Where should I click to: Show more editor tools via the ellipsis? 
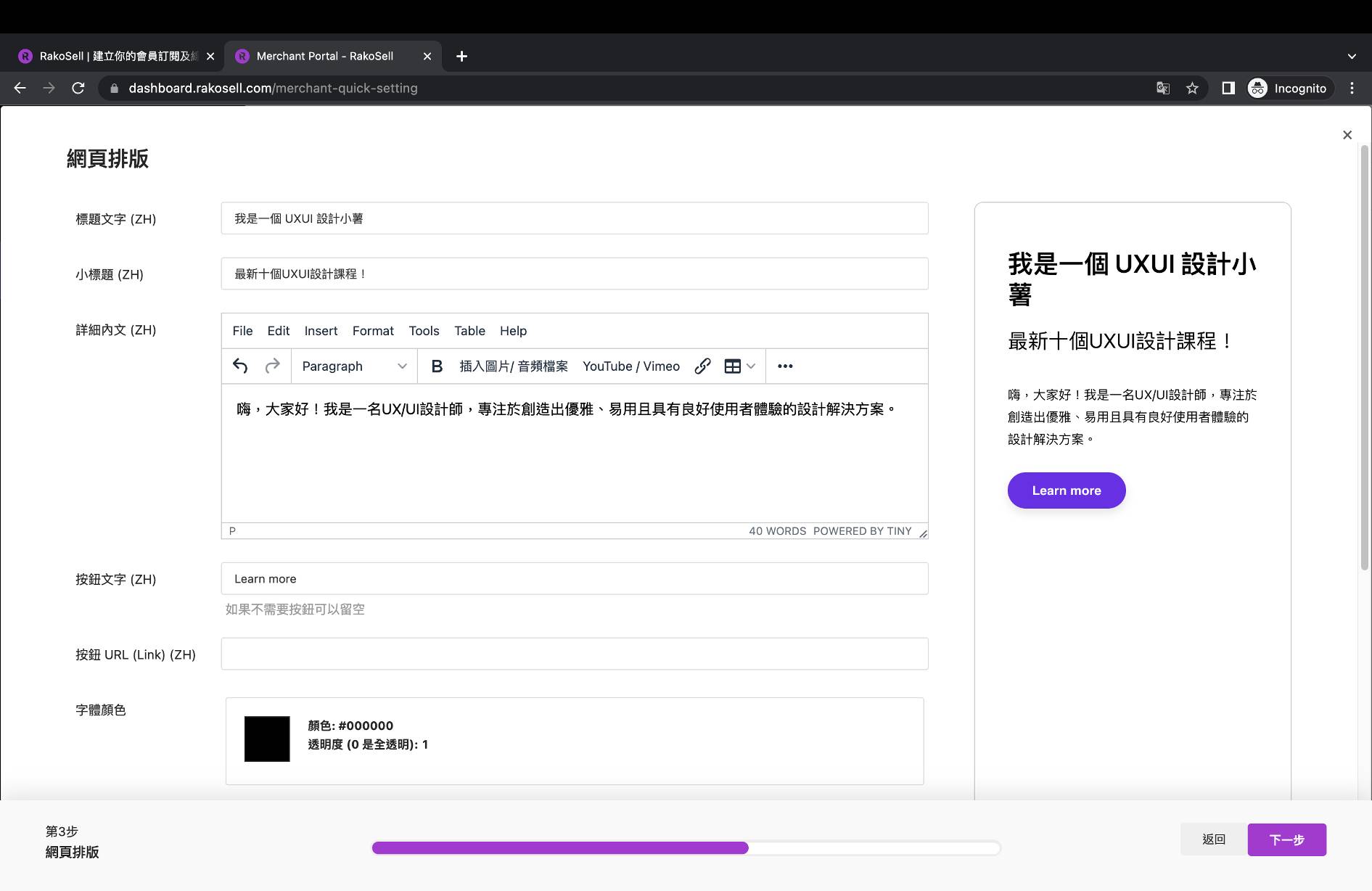coord(785,366)
